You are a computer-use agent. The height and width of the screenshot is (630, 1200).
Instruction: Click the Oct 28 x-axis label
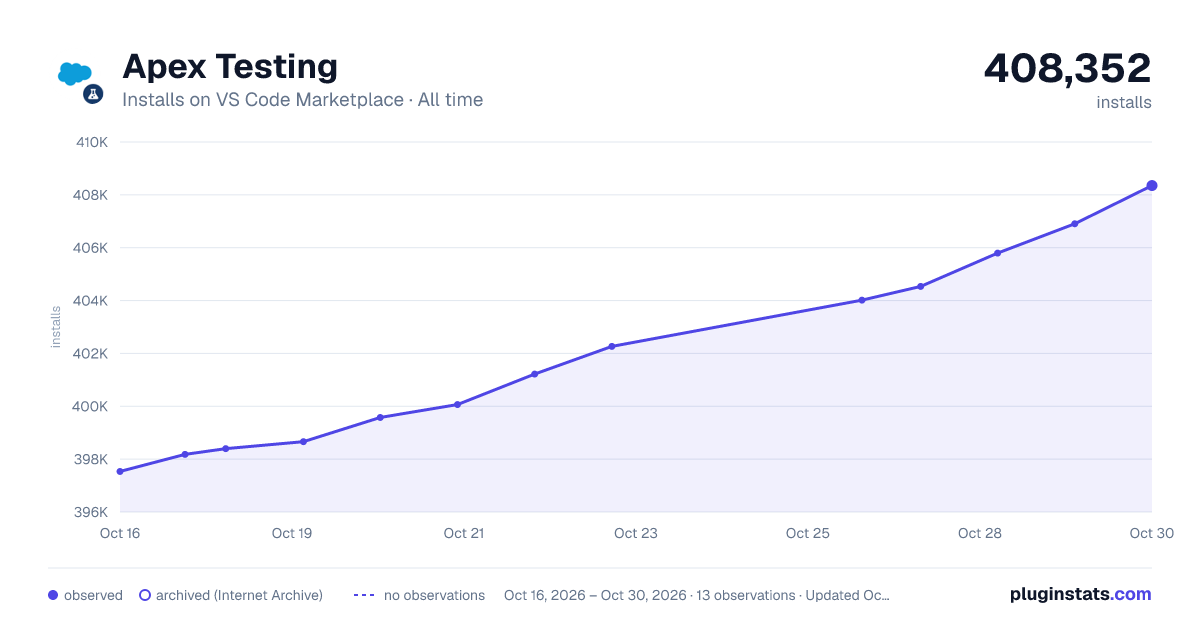point(980,533)
